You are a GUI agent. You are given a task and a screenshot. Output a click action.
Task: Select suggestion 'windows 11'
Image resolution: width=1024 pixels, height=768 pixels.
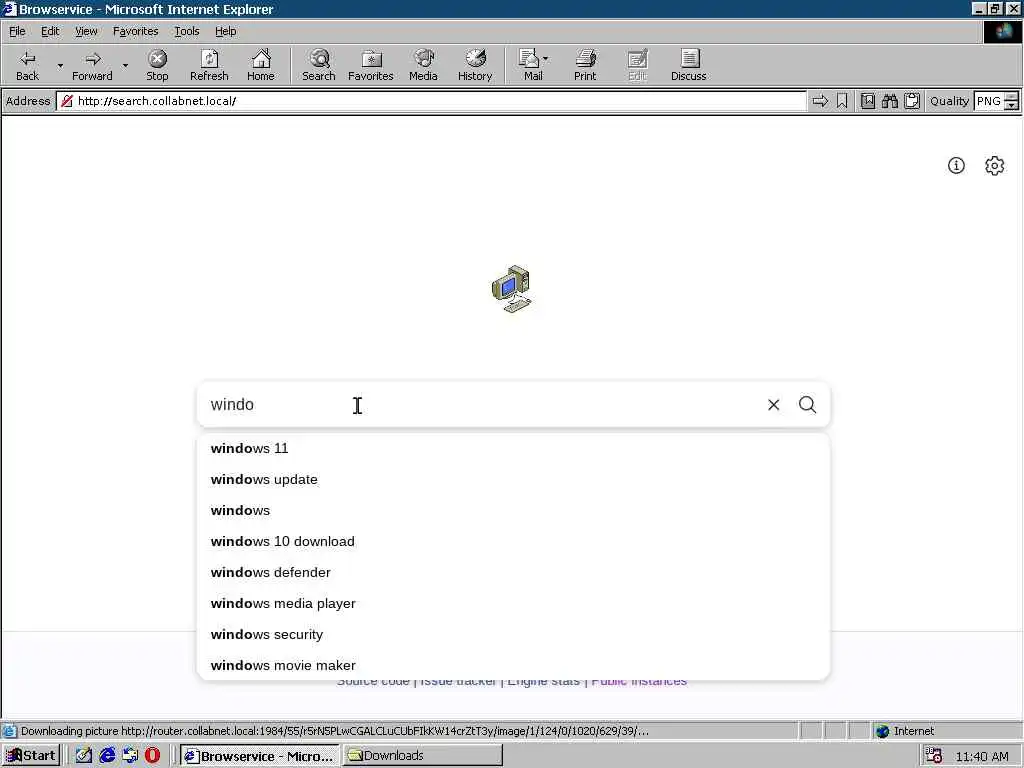513,449
